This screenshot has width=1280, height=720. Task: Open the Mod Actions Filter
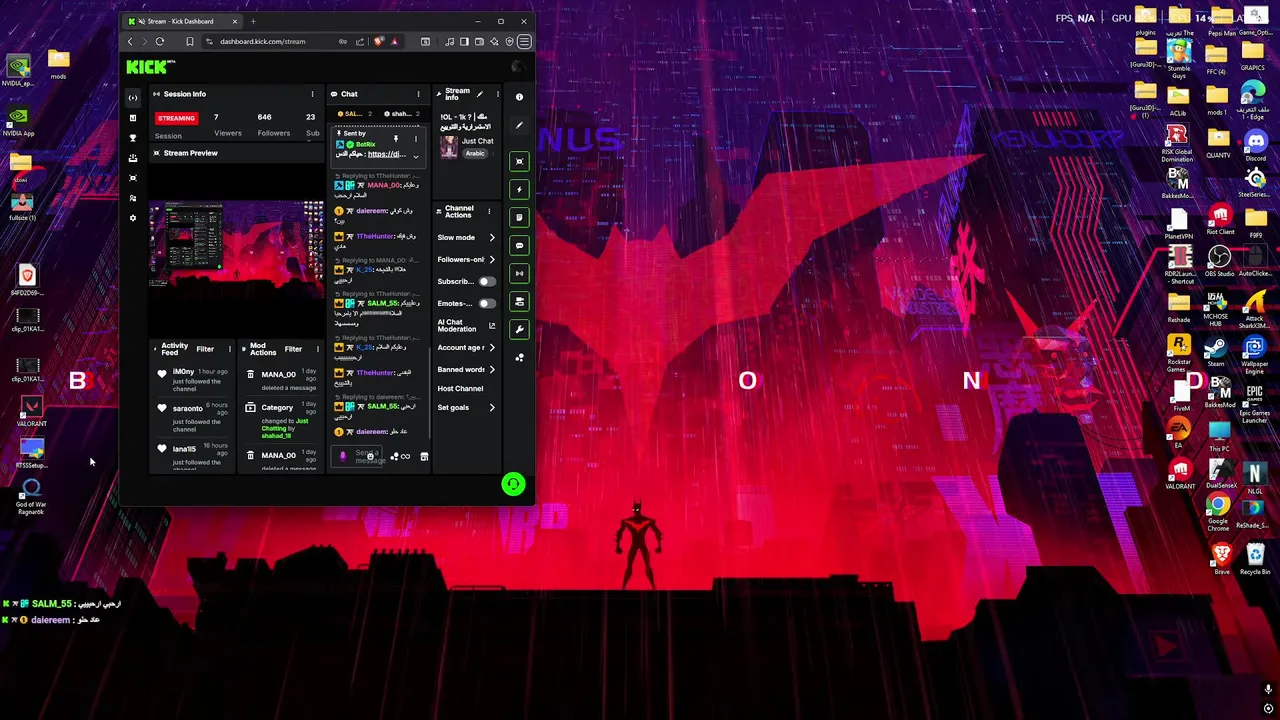293,349
